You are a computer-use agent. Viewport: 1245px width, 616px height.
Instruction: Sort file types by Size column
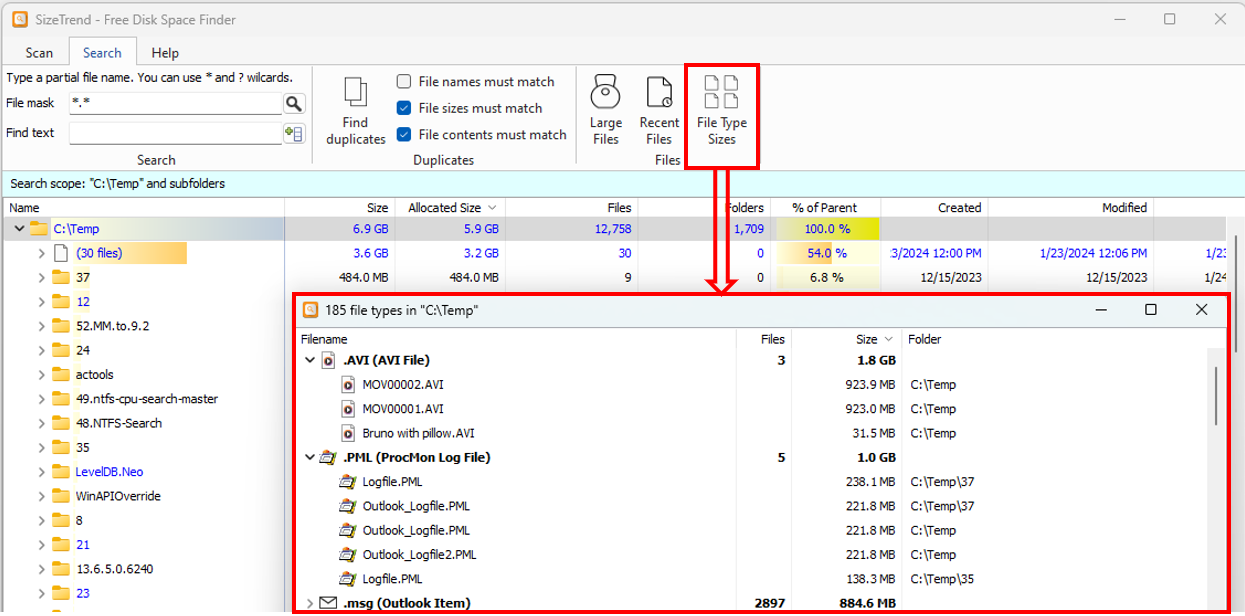click(x=847, y=339)
